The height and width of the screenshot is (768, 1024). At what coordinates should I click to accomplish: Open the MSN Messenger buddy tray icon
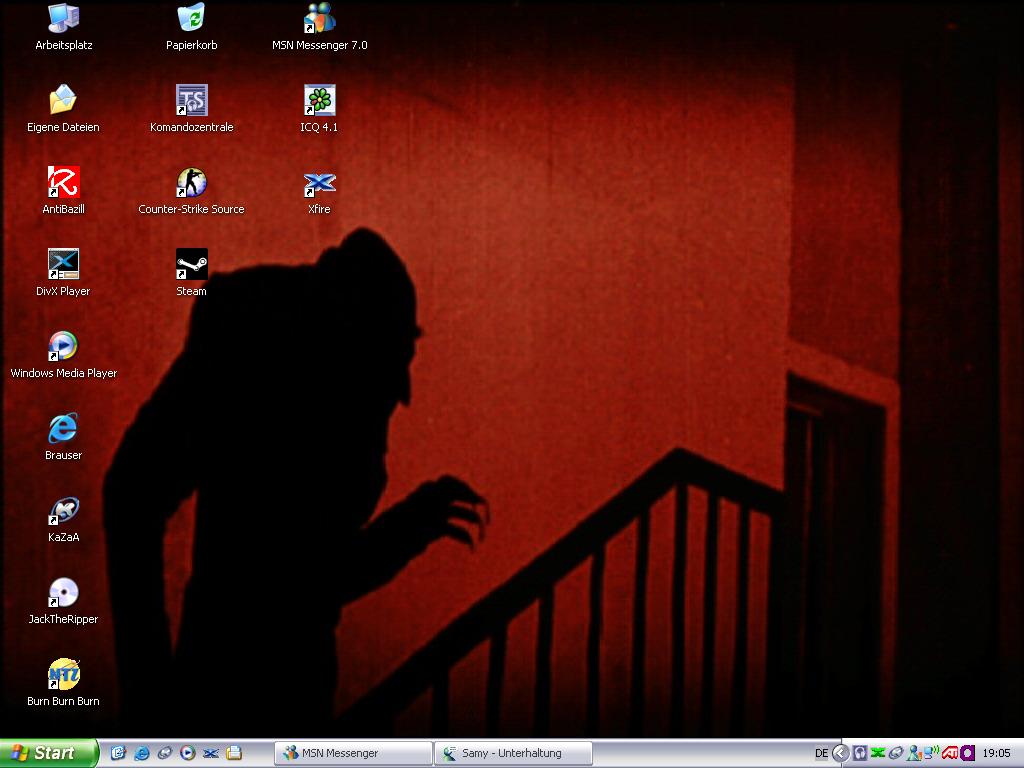pyautogui.click(x=914, y=753)
